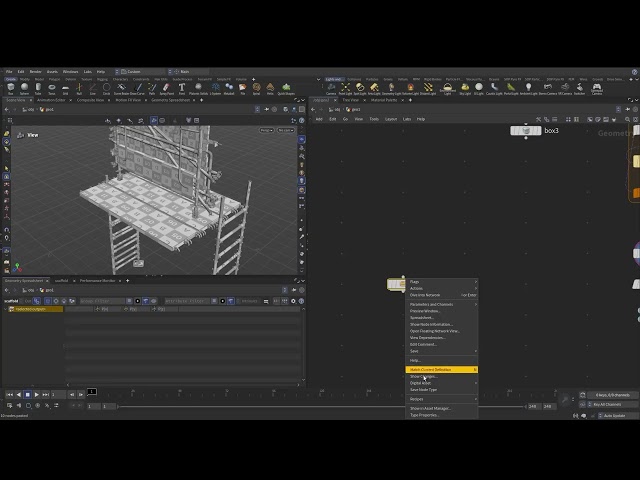Select the Circle shelf tool
Viewport: 640px width, 480px height.
(107, 89)
